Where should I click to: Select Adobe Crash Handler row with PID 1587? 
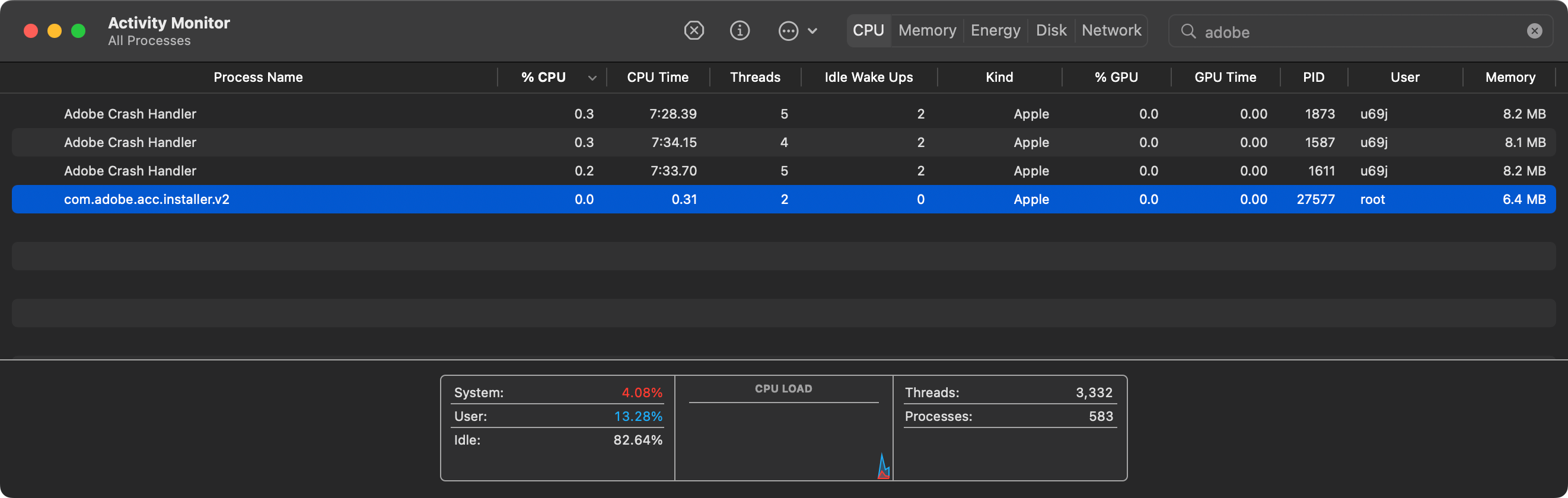click(x=784, y=142)
